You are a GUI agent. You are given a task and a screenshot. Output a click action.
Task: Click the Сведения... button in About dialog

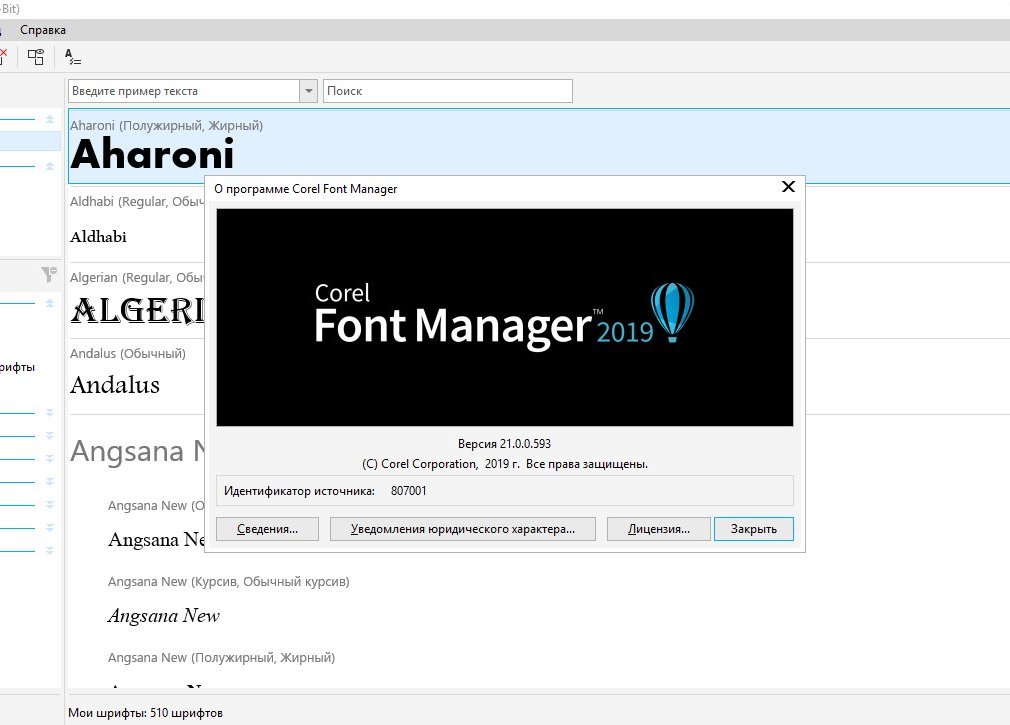tap(267, 529)
